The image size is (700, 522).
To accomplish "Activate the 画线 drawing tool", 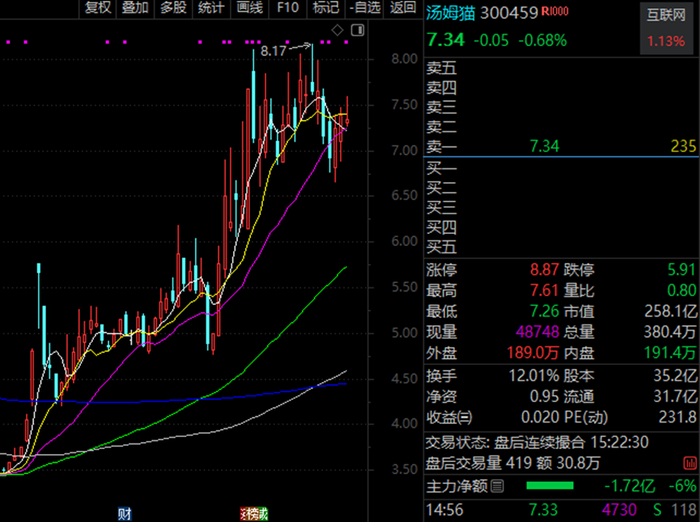I will (x=249, y=8).
